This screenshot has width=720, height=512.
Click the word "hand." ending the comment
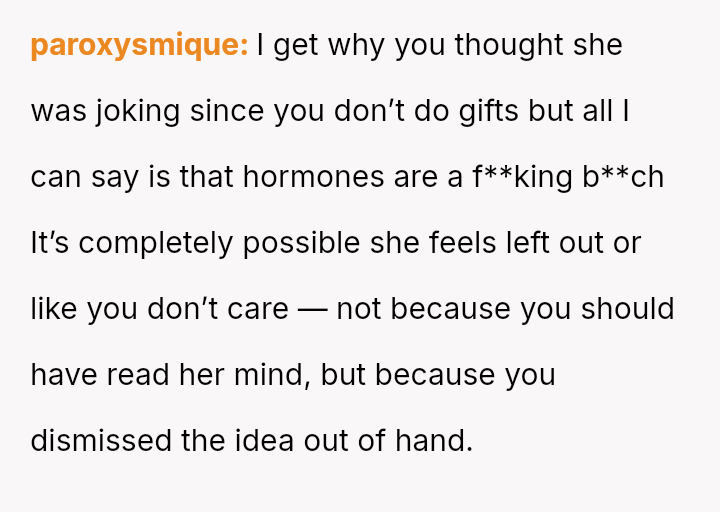(434, 440)
